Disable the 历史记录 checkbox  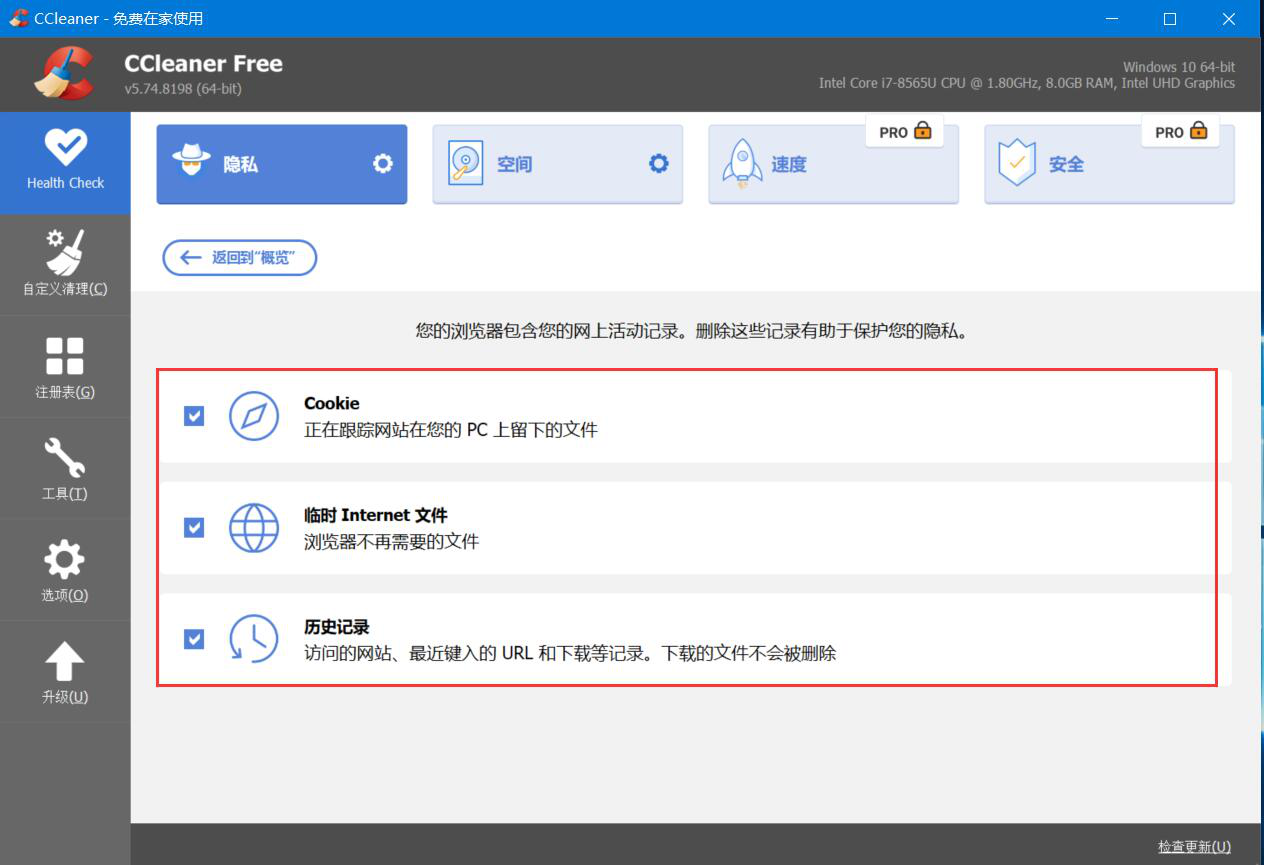[x=194, y=639]
